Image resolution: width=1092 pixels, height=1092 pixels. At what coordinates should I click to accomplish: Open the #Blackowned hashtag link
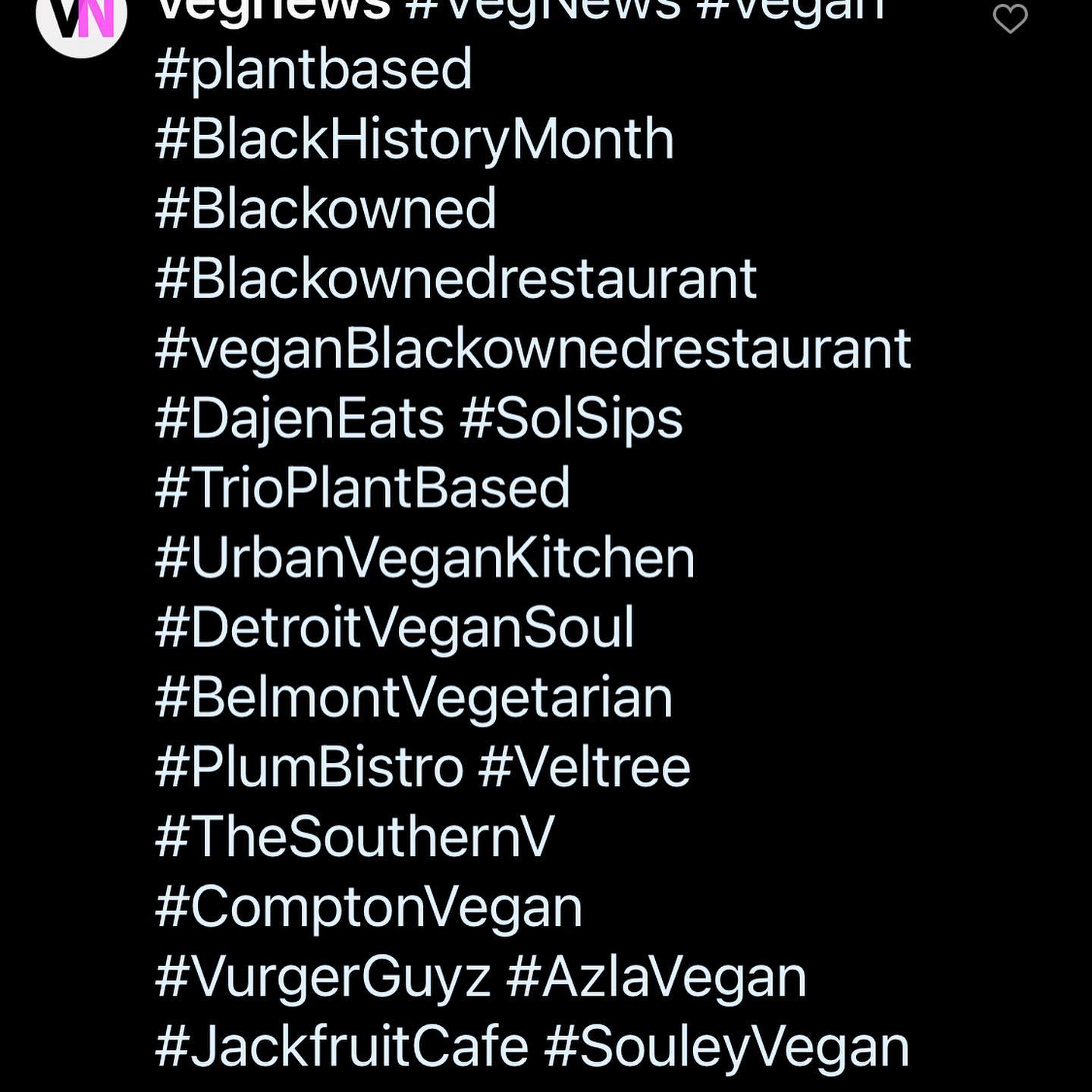[x=325, y=209]
